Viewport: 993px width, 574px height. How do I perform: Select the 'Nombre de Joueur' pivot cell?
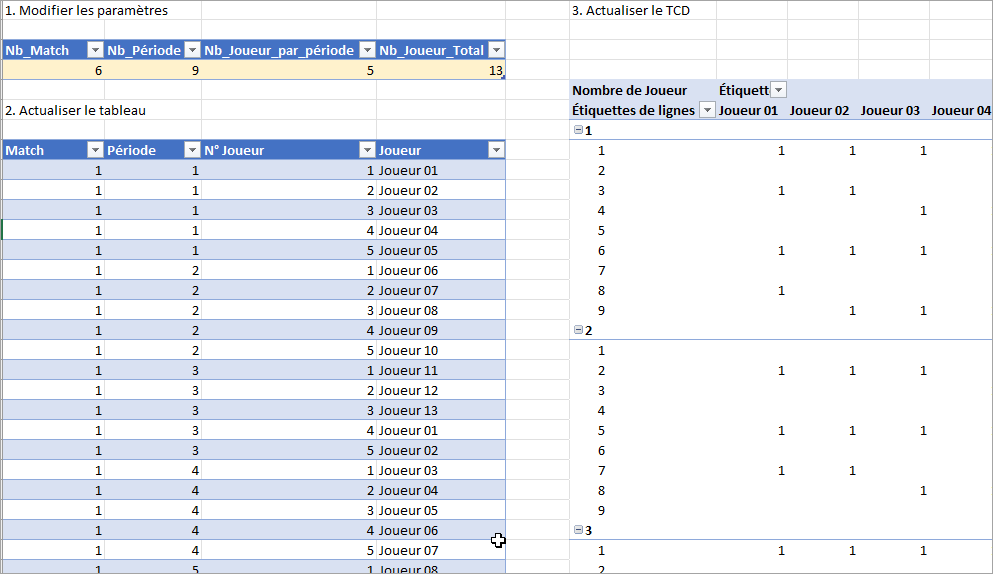[629, 90]
